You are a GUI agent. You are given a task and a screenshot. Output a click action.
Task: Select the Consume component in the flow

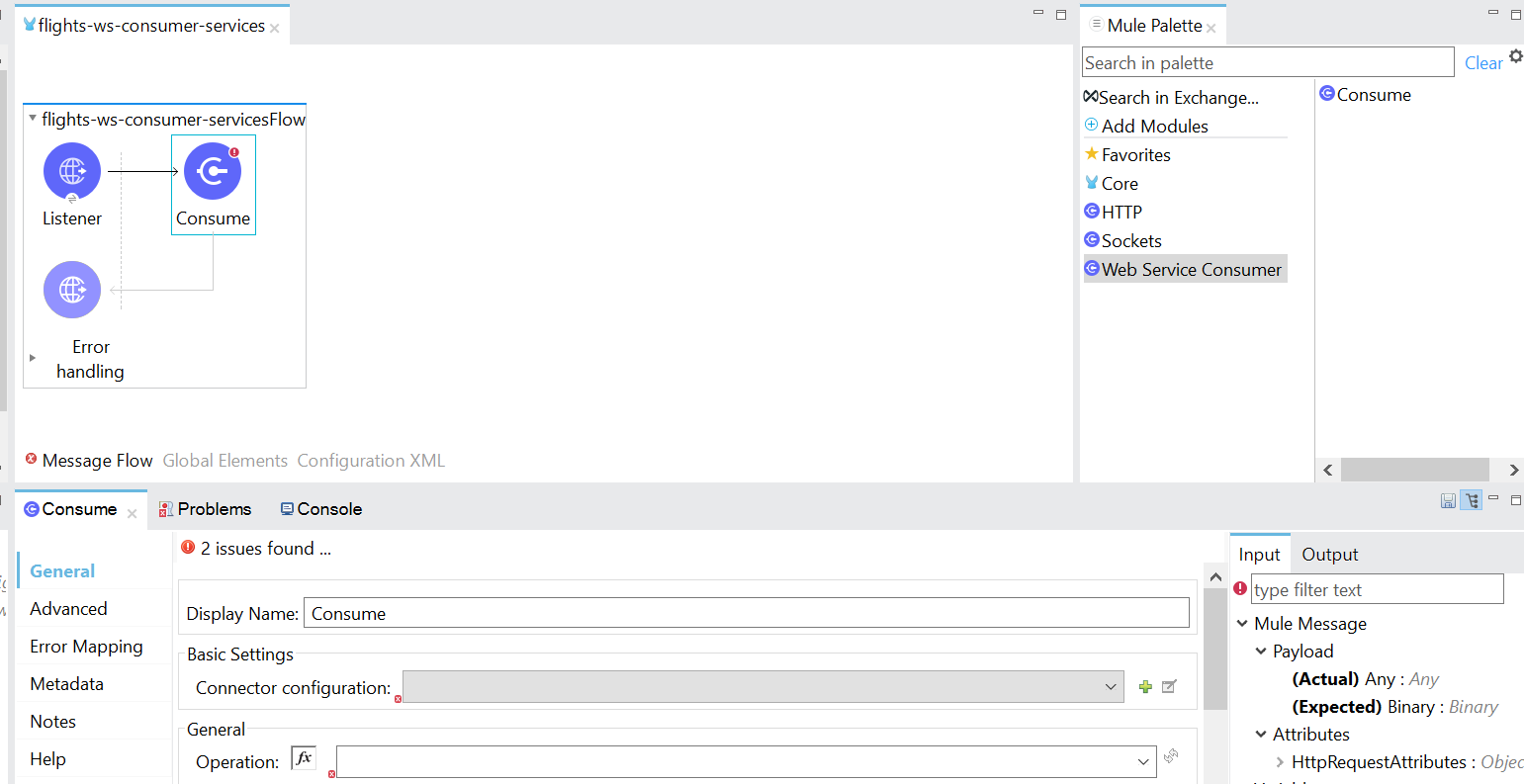213,170
